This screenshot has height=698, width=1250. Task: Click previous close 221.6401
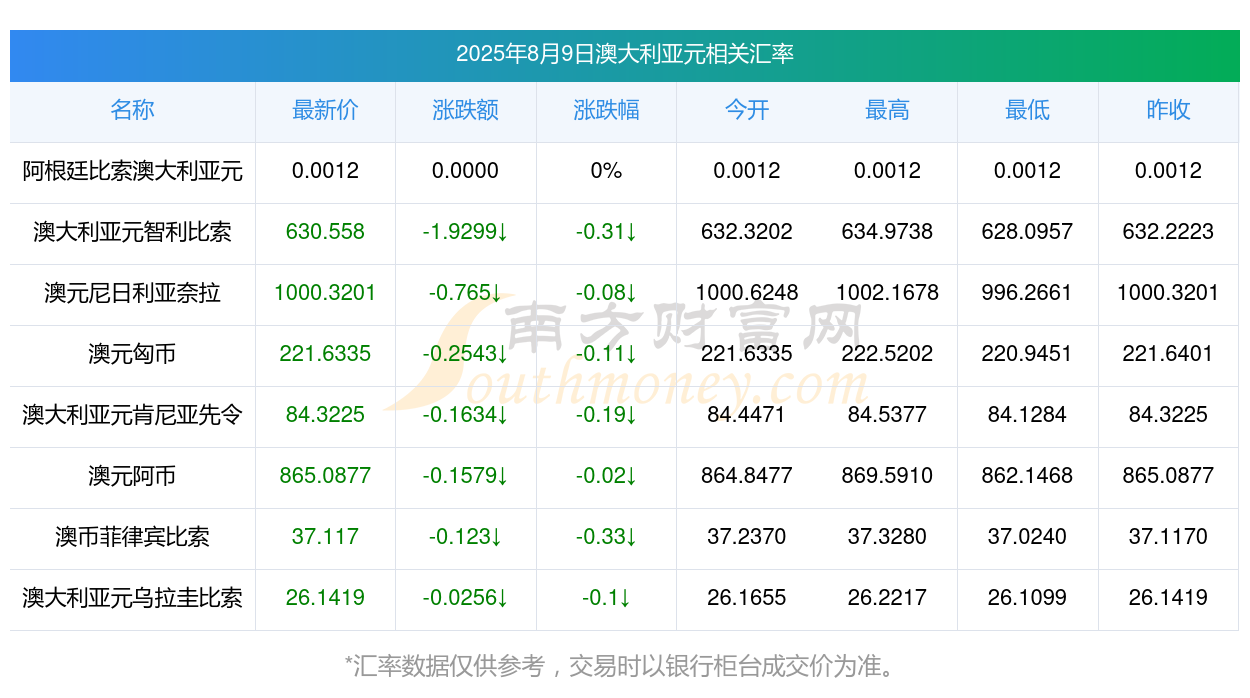click(1168, 354)
